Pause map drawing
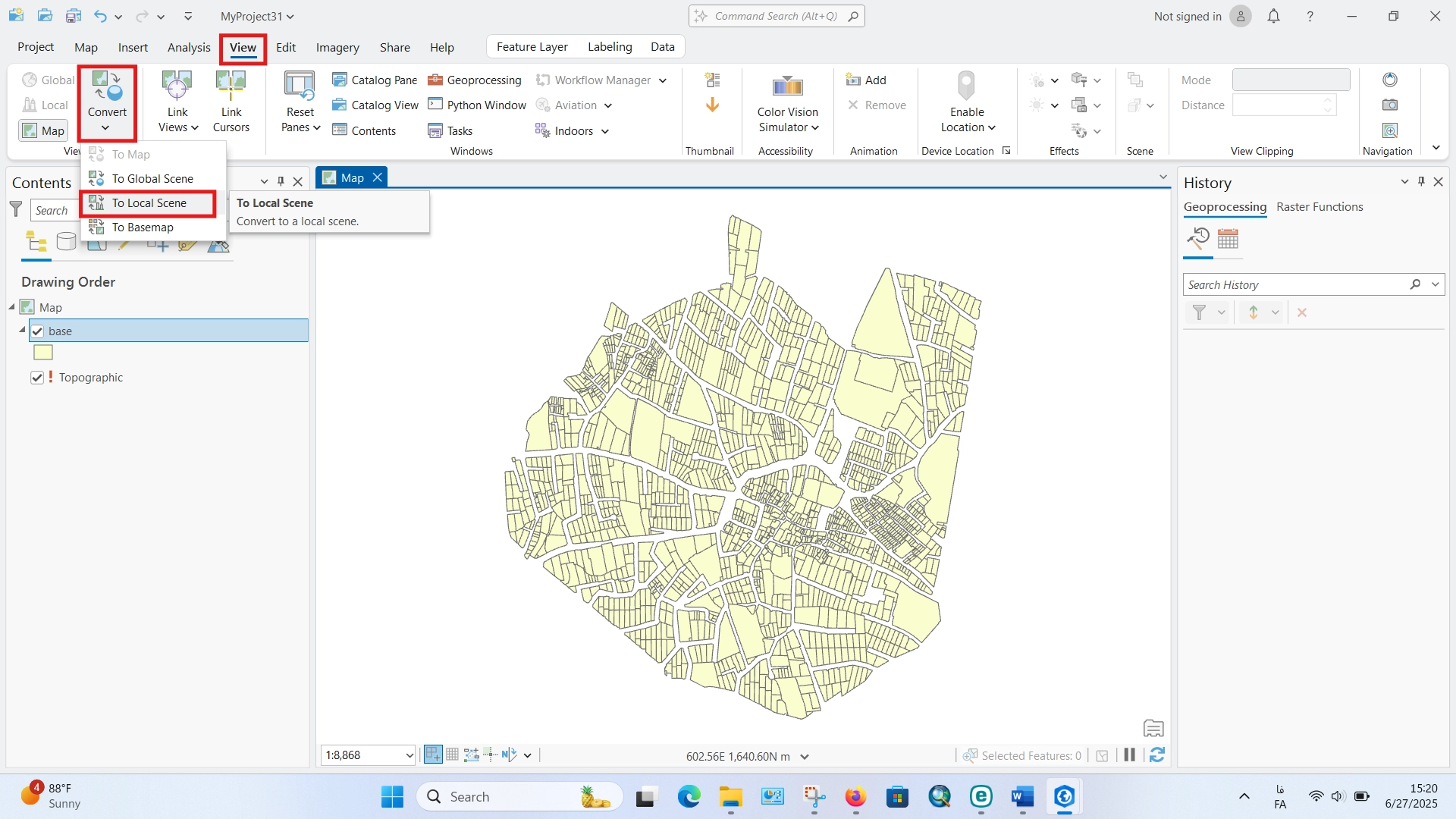 coord(1129,755)
